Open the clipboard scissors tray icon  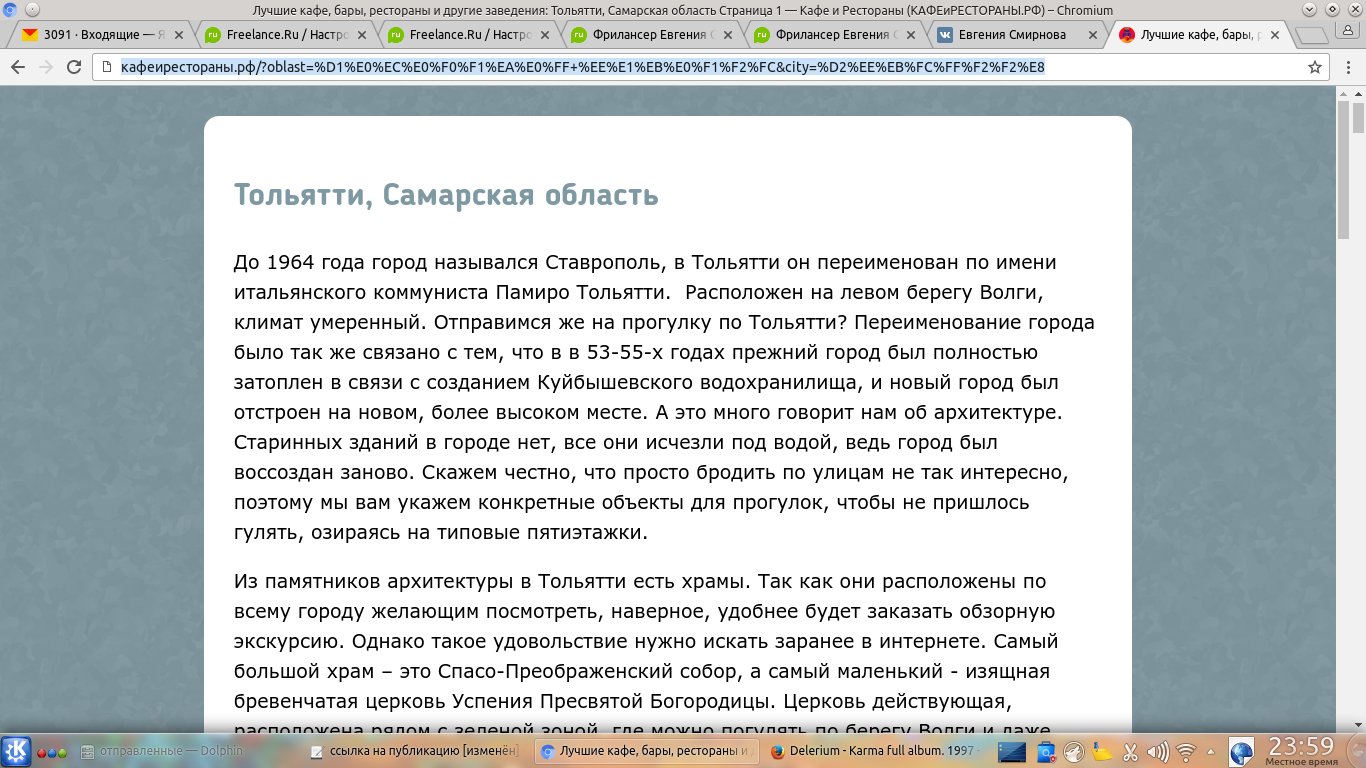pos(1131,752)
